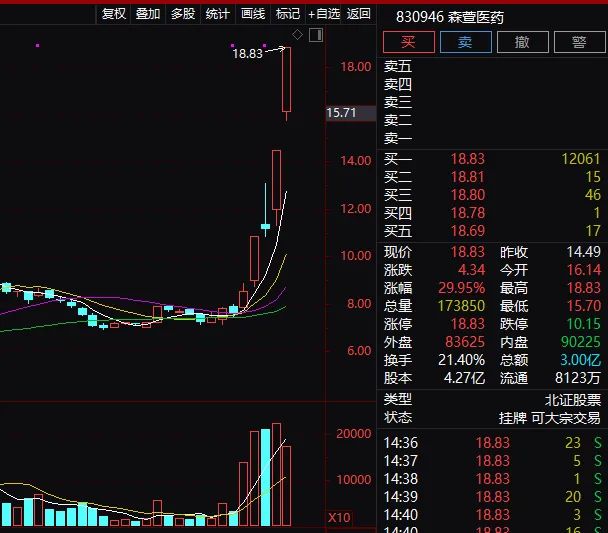This screenshot has width=608, height=533.
Task: Select the 14:39 trade tick row
Action: pos(492,497)
